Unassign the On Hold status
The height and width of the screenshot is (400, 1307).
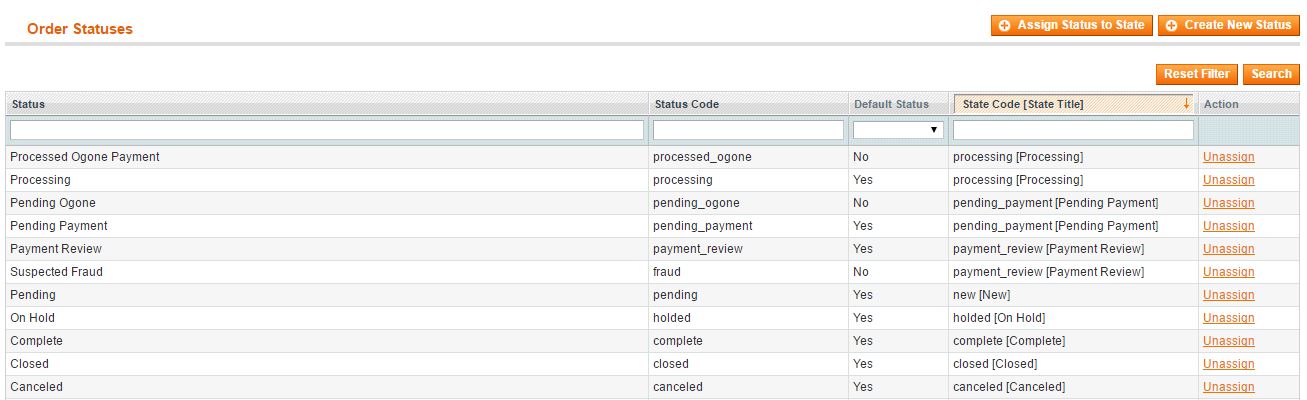click(1228, 318)
